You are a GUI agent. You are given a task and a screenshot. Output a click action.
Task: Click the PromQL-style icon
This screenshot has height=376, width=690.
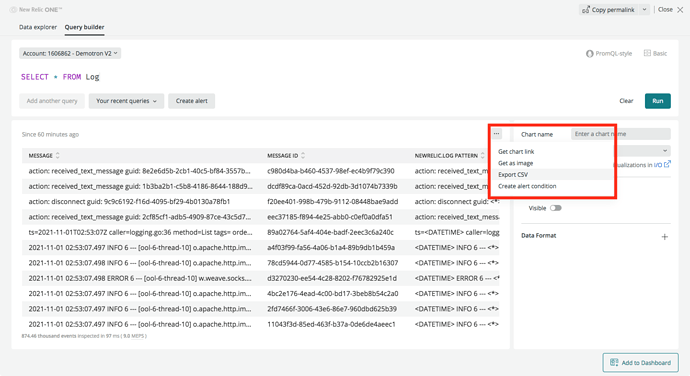coord(590,54)
